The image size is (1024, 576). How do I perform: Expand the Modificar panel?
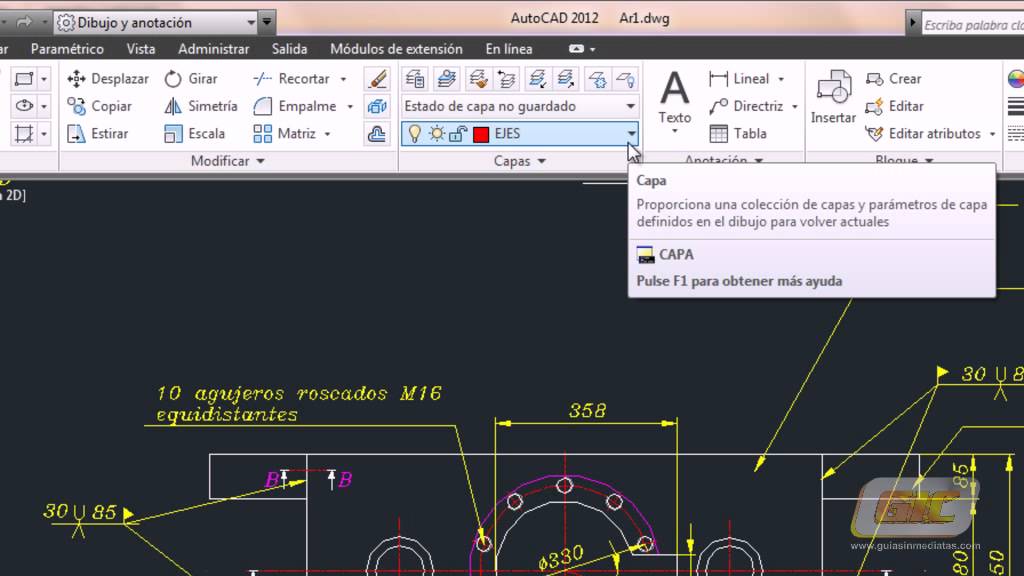click(227, 161)
